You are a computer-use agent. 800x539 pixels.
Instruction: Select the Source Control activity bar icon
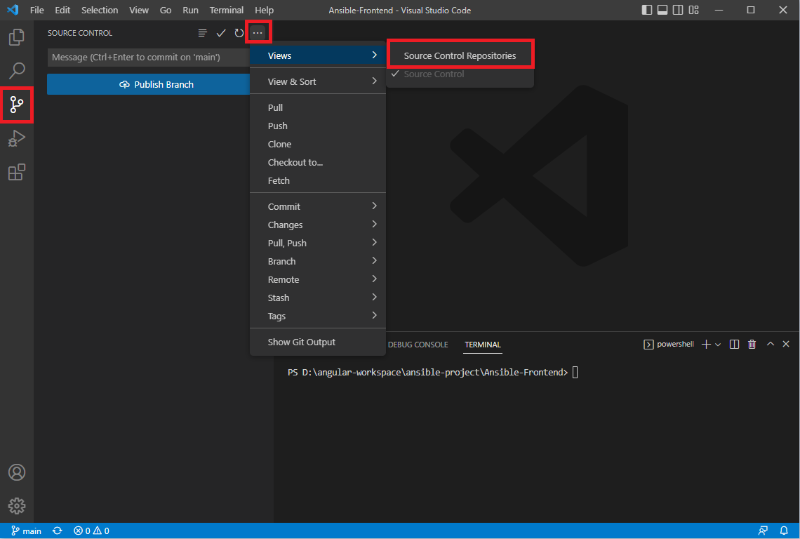(16, 105)
